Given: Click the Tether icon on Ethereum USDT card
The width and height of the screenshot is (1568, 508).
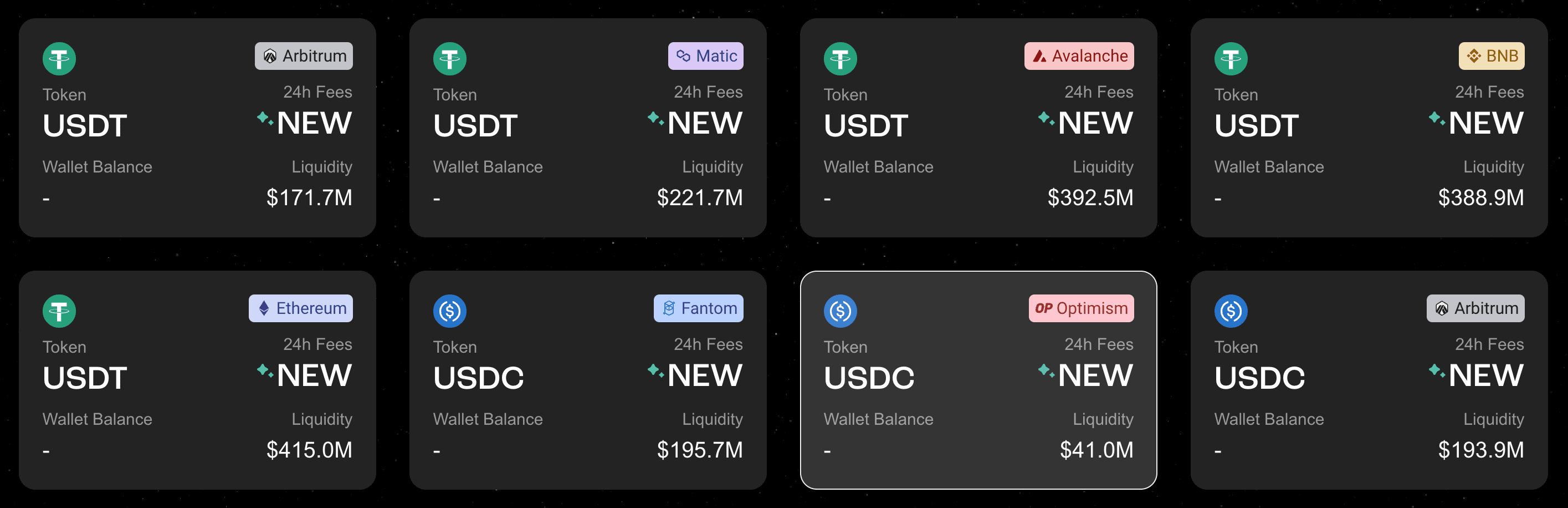Looking at the screenshot, I should (59, 311).
